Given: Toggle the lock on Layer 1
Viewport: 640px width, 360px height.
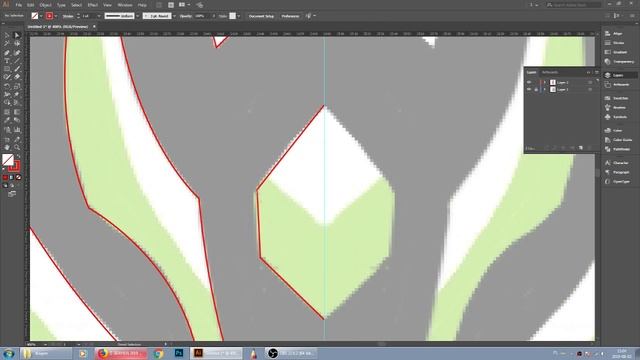Looking at the screenshot, I should pos(536,89).
